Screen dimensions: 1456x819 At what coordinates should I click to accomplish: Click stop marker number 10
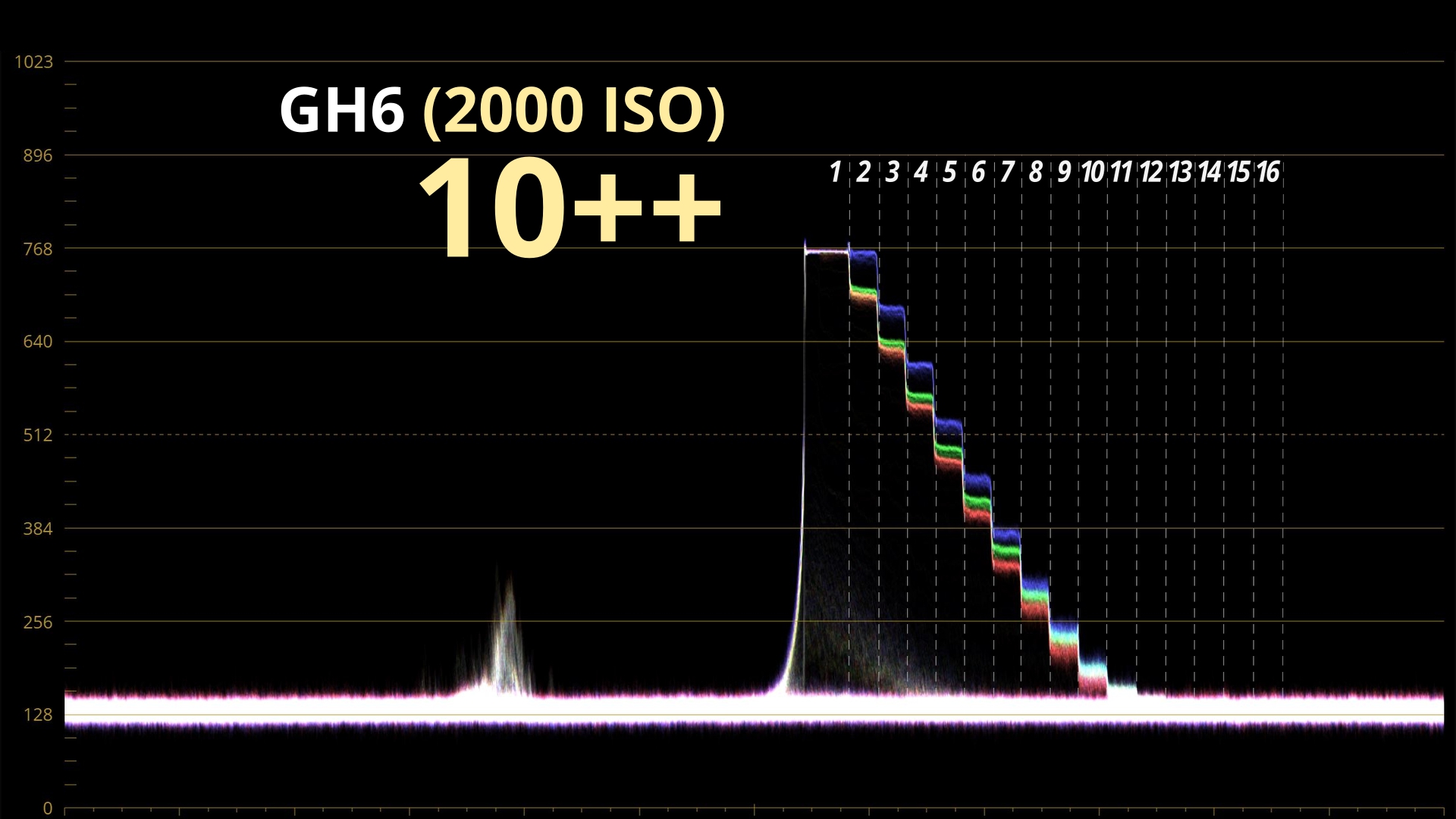click(1093, 172)
